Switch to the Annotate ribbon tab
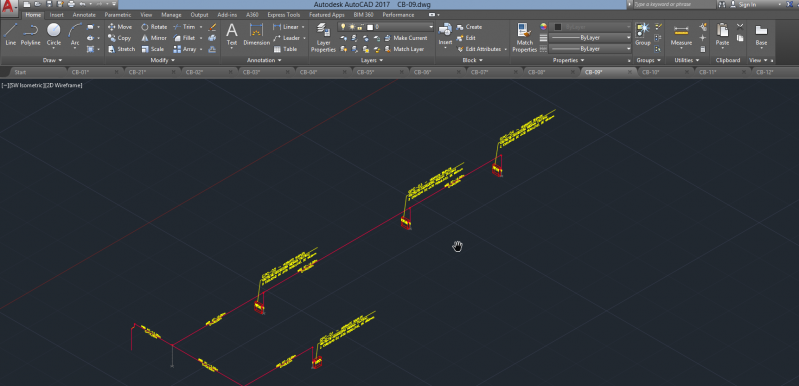The height and width of the screenshot is (386, 799). click(84, 15)
